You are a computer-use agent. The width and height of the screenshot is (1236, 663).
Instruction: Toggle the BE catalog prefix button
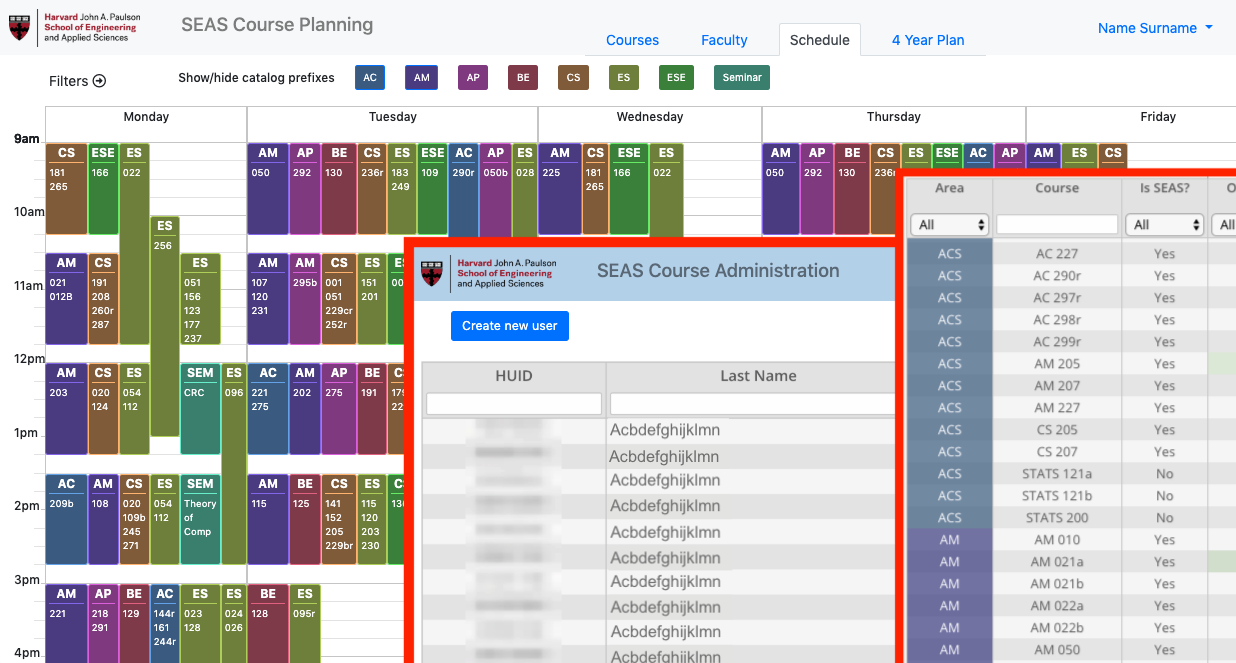tap(523, 77)
